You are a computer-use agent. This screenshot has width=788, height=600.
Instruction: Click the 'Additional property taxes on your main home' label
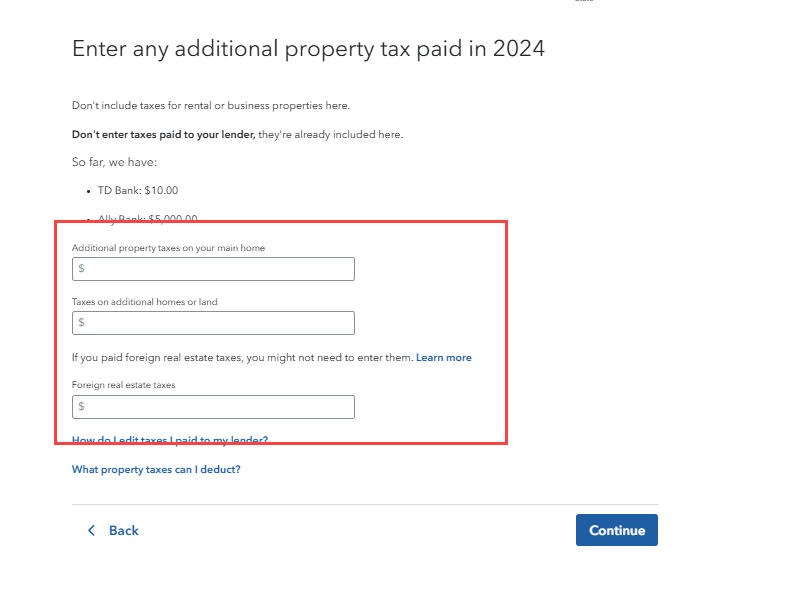[x=168, y=247]
